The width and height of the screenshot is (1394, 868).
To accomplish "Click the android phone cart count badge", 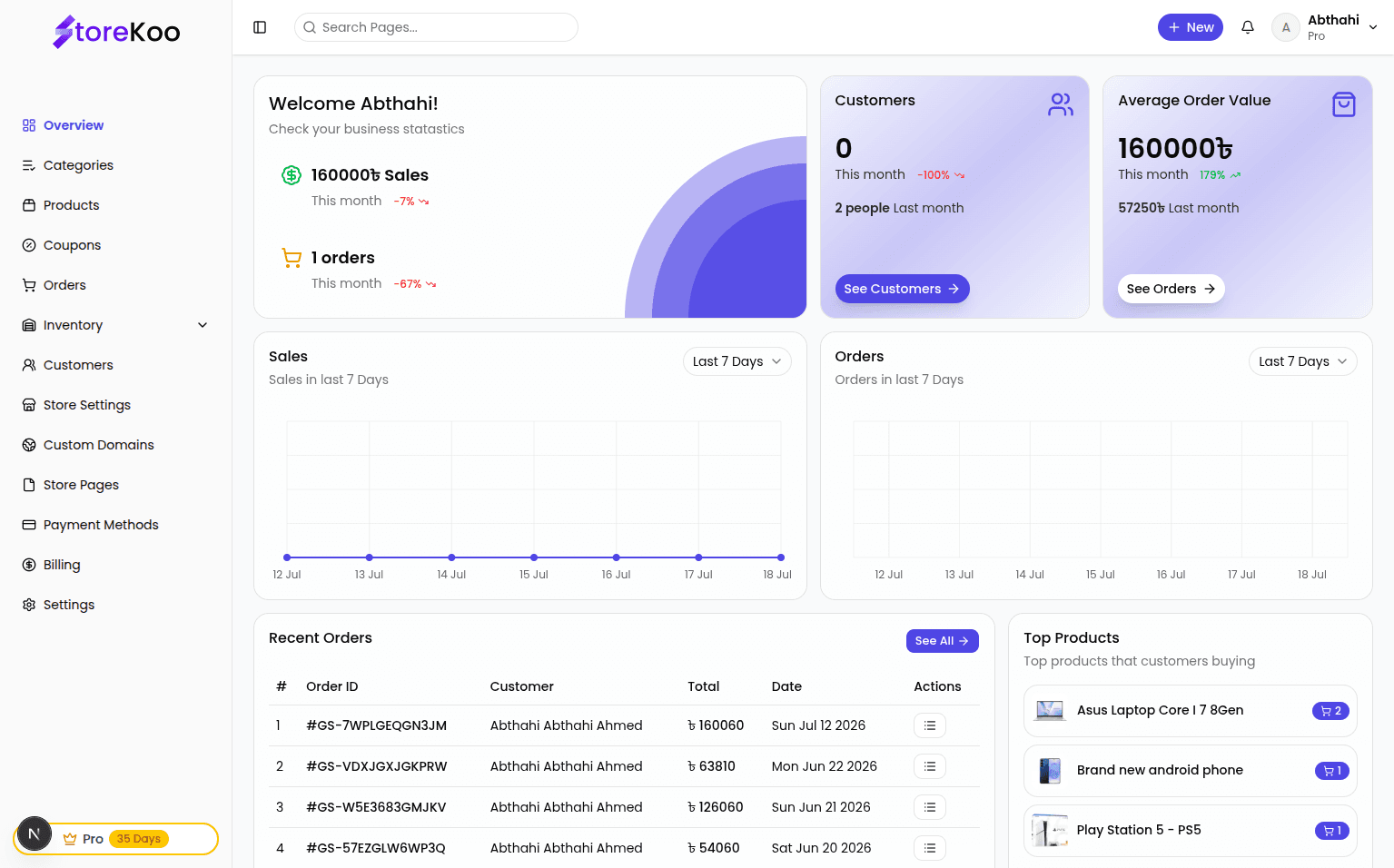I will (x=1332, y=771).
